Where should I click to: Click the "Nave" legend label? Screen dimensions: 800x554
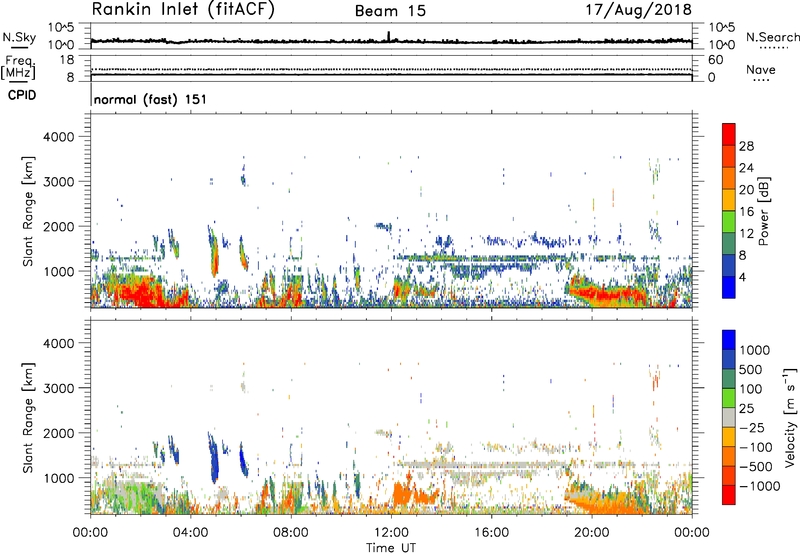(x=761, y=69)
